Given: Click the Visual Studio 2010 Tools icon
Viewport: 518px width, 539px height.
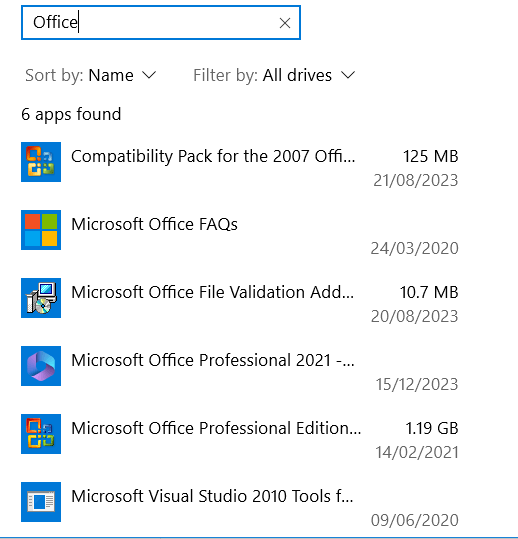Looking at the screenshot, I should tap(41, 502).
